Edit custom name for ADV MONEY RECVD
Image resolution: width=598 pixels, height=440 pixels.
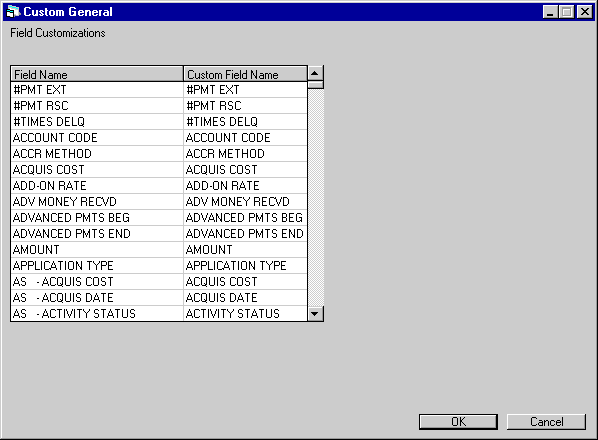click(x=245, y=202)
